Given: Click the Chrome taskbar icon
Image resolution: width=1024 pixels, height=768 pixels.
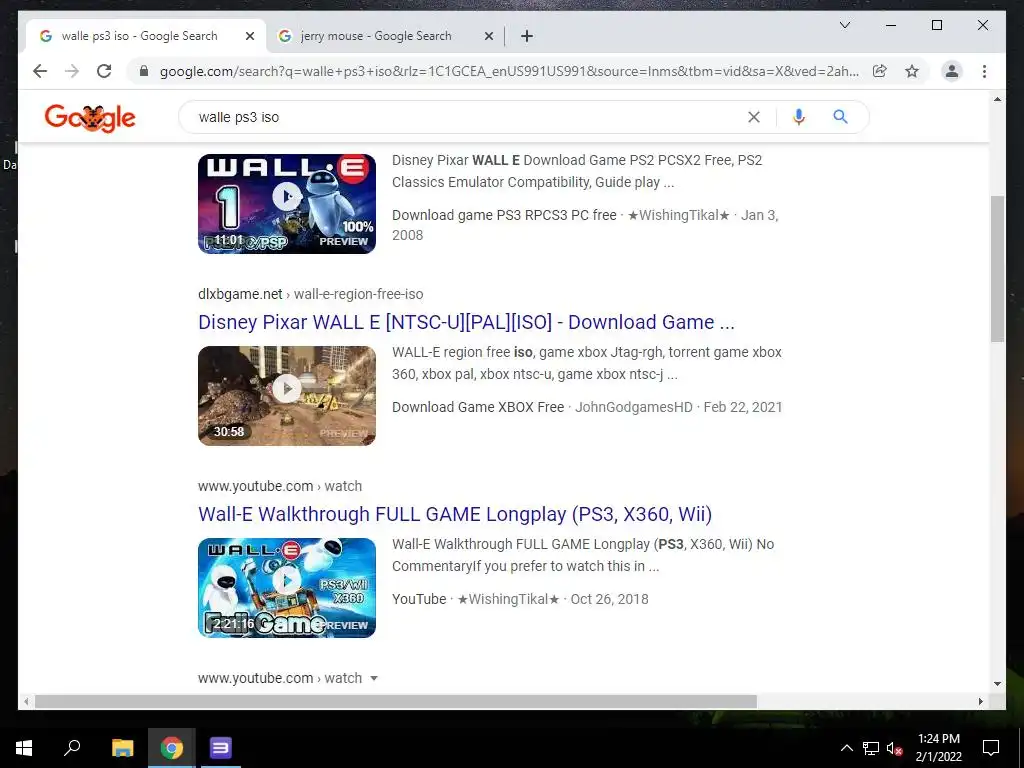Looking at the screenshot, I should pyautogui.click(x=172, y=748).
